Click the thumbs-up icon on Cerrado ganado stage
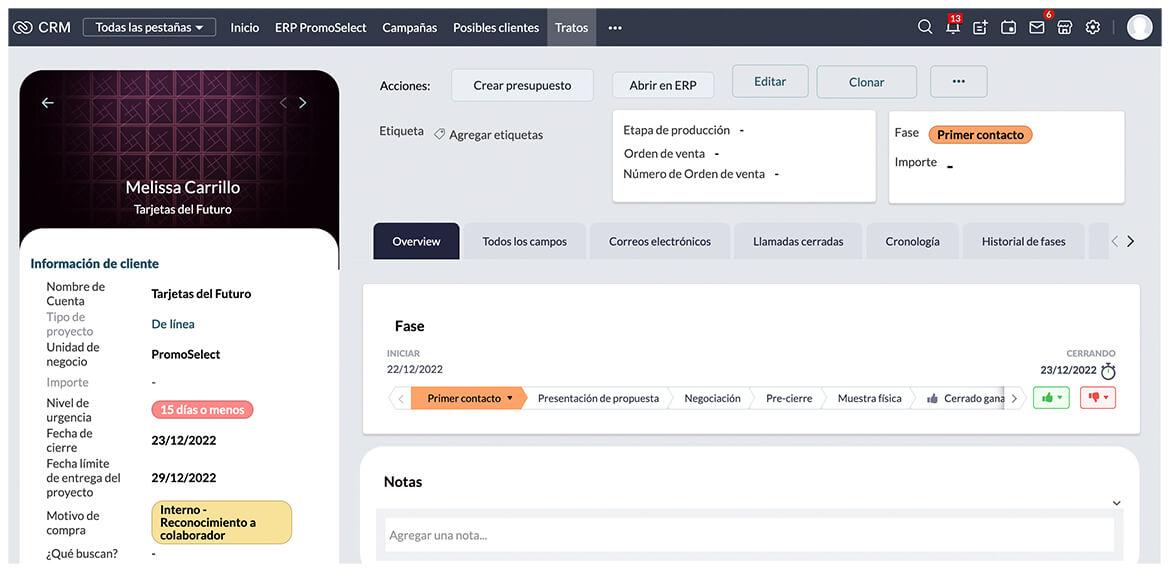Screen dimensions: 1170x572 [932, 398]
